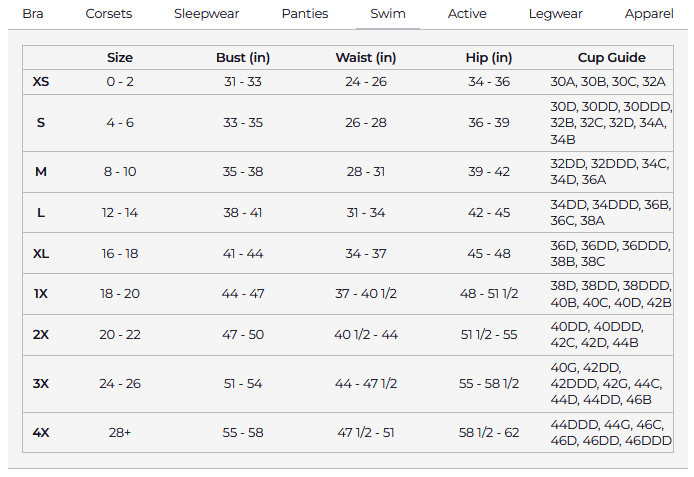Screen dimensions: 694x477
Task: Click the Swim tab
Action: [388, 14]
